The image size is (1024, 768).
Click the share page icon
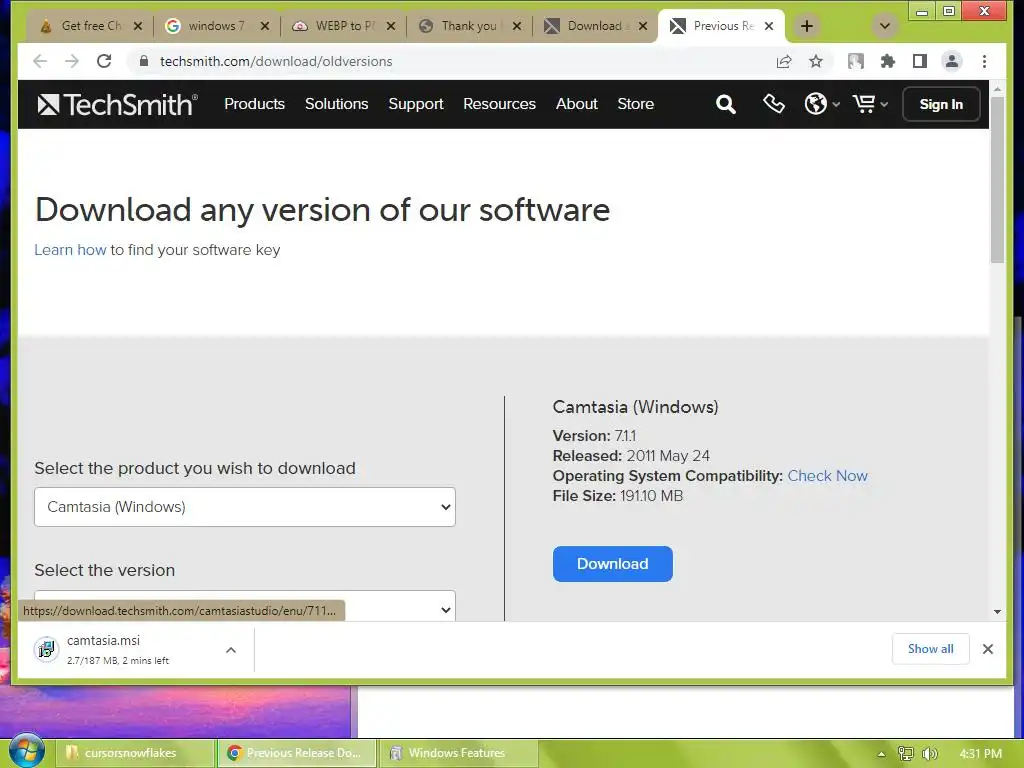click(x=784, y=61)
